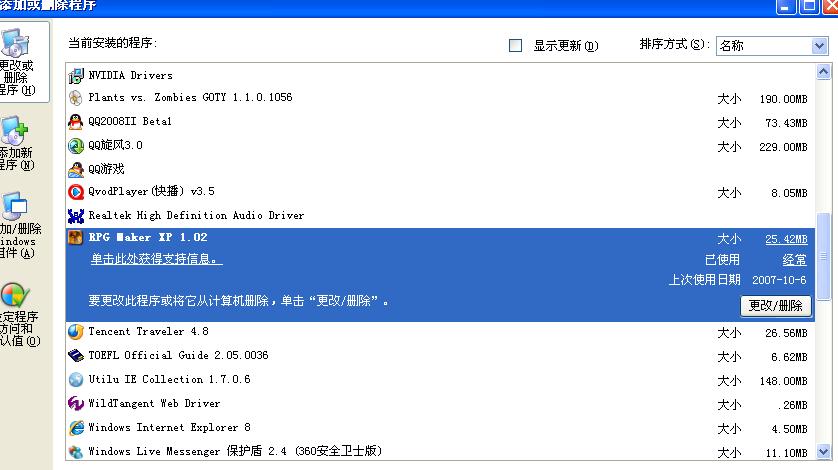This screenshot has height=470, width=838.
Task: Click the NVIDIA Drivers program icon
Action: click(76, 76)
